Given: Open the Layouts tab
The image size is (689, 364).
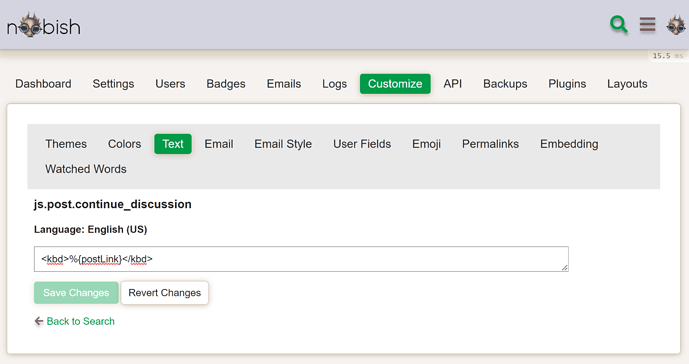Looking at the screenshot, I should tap(627, 84).
